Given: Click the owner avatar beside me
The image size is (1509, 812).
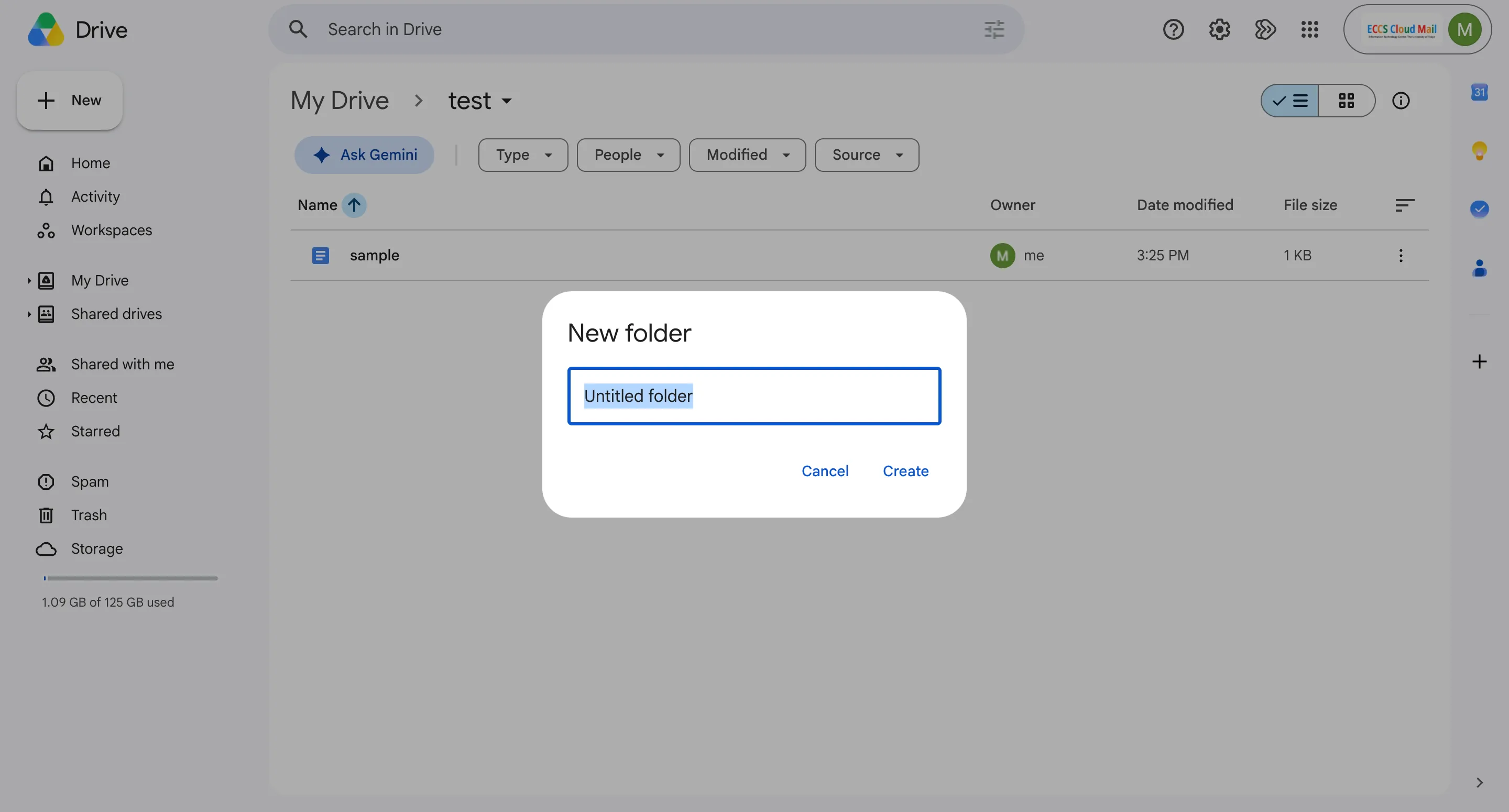Looking at the screenshot, I should tap(1002, 256).
